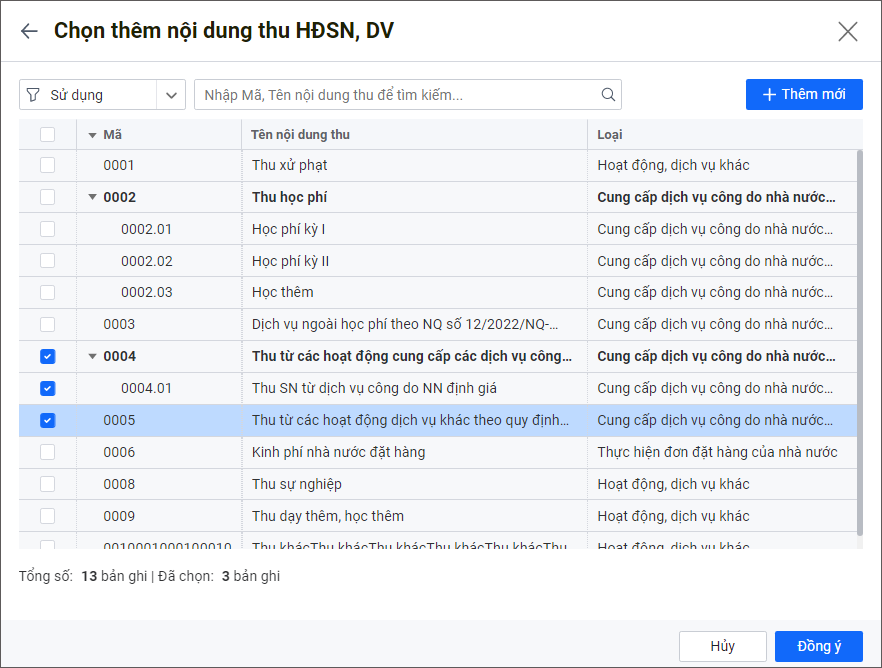Image resolution: width=882 pixels, height=668 pixels.
Task: Uncheck the row 0005 checkbox
Action: (48, 420)
